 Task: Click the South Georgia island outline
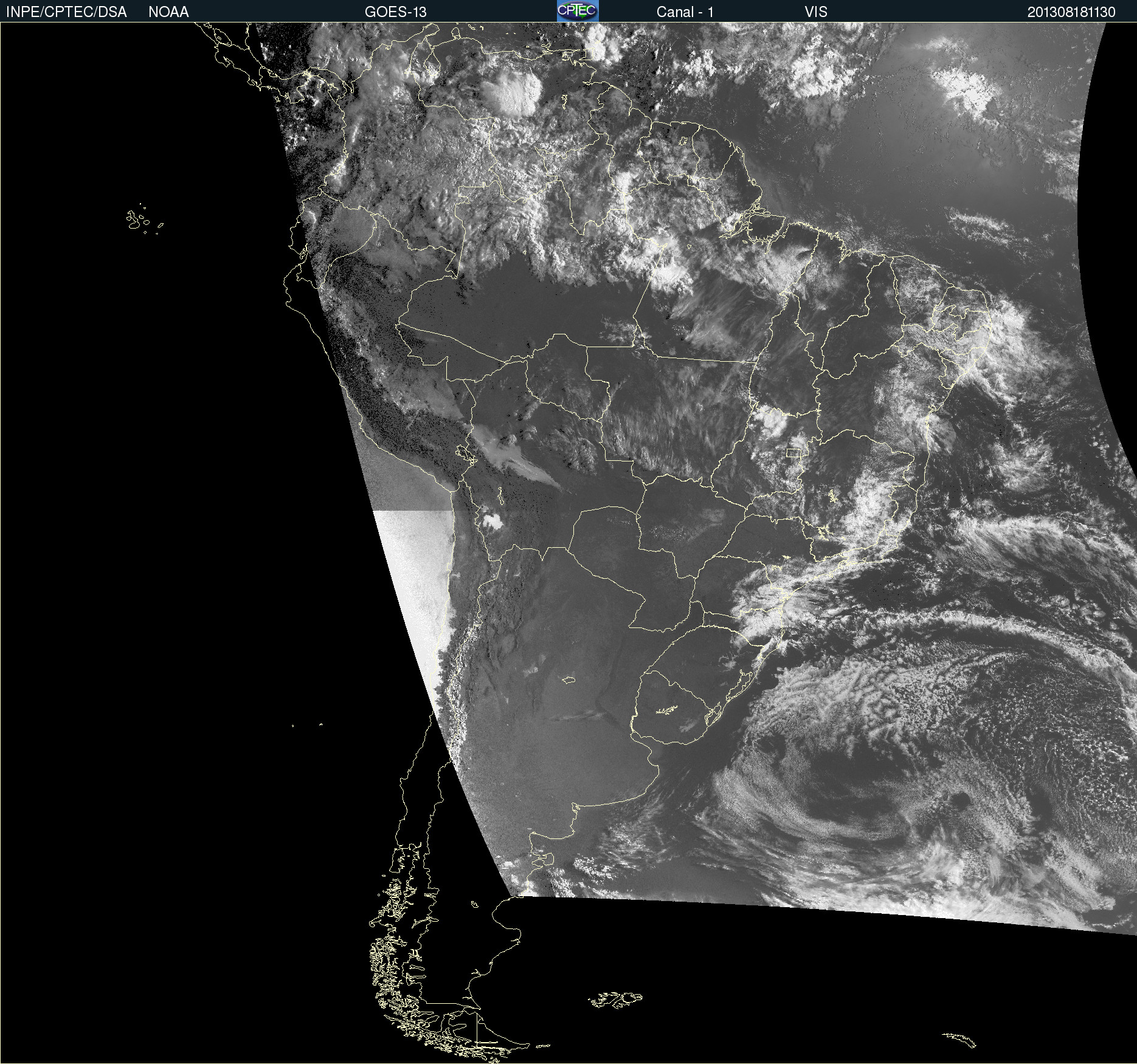[959, 1040]
